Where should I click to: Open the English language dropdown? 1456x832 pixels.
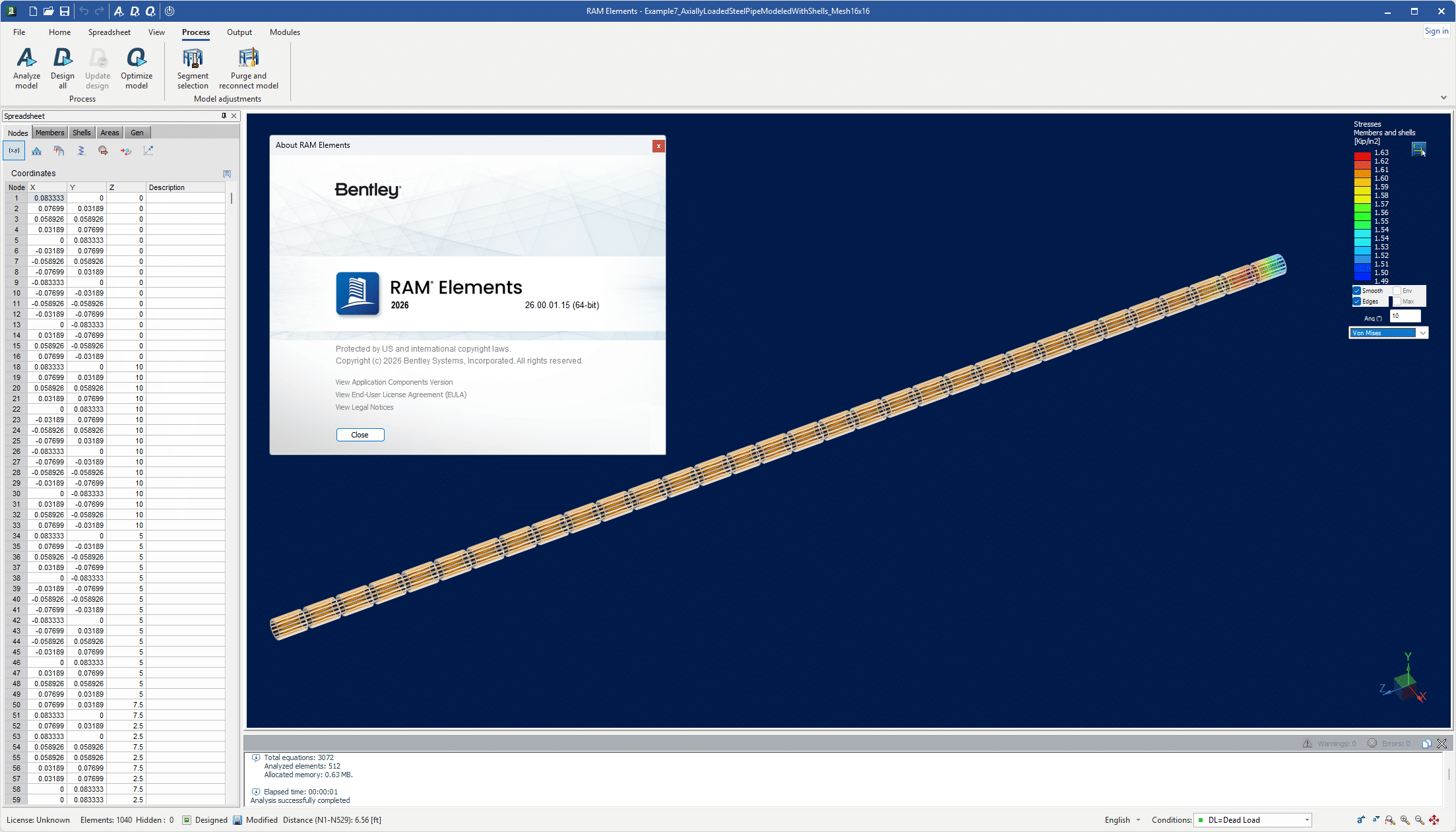point(1122,820)
